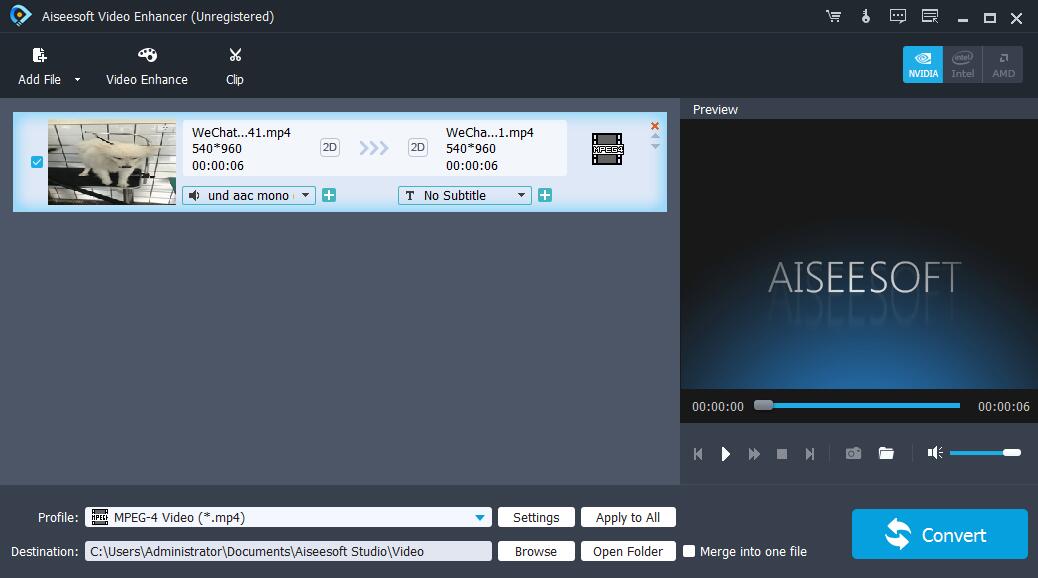Expand the Add File dropdown arrow

click(77, 79)
